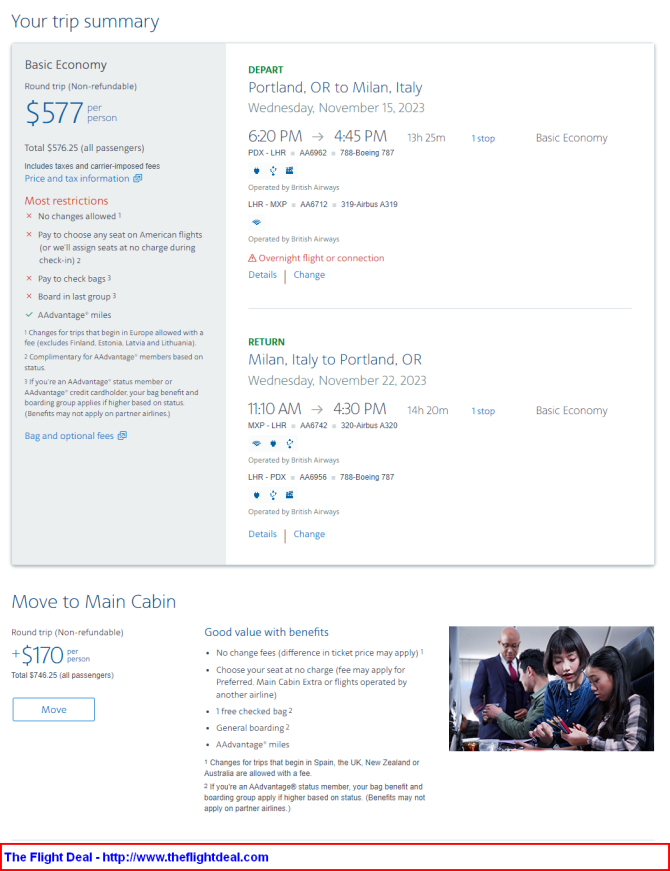Click '1 stop' link on the departure flight

point(483,138)
